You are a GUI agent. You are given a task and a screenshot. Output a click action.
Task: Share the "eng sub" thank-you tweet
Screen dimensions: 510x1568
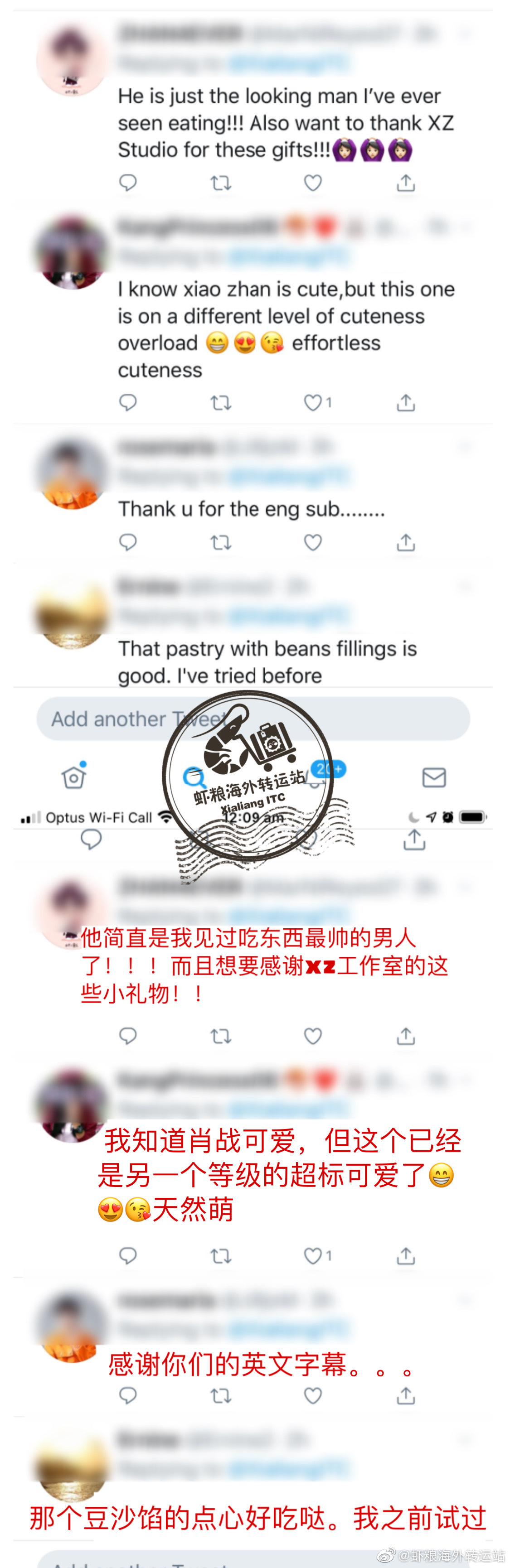406,542
